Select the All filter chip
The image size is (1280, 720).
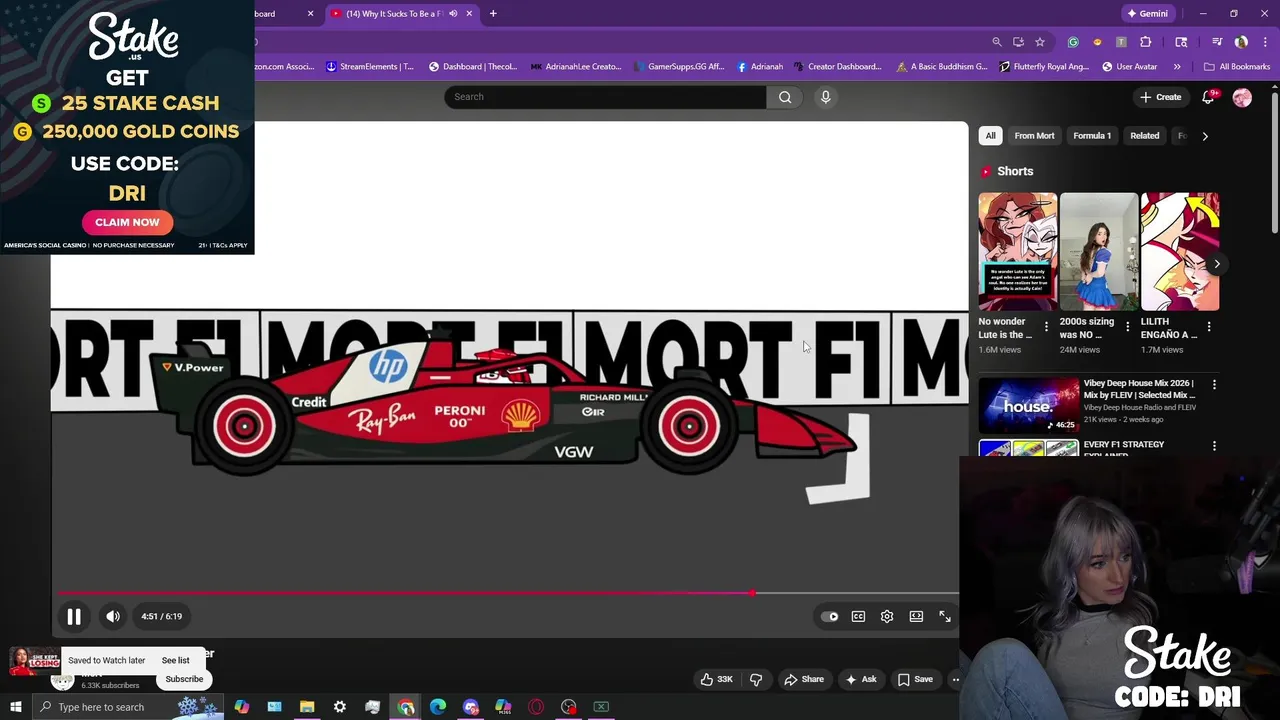990,136
